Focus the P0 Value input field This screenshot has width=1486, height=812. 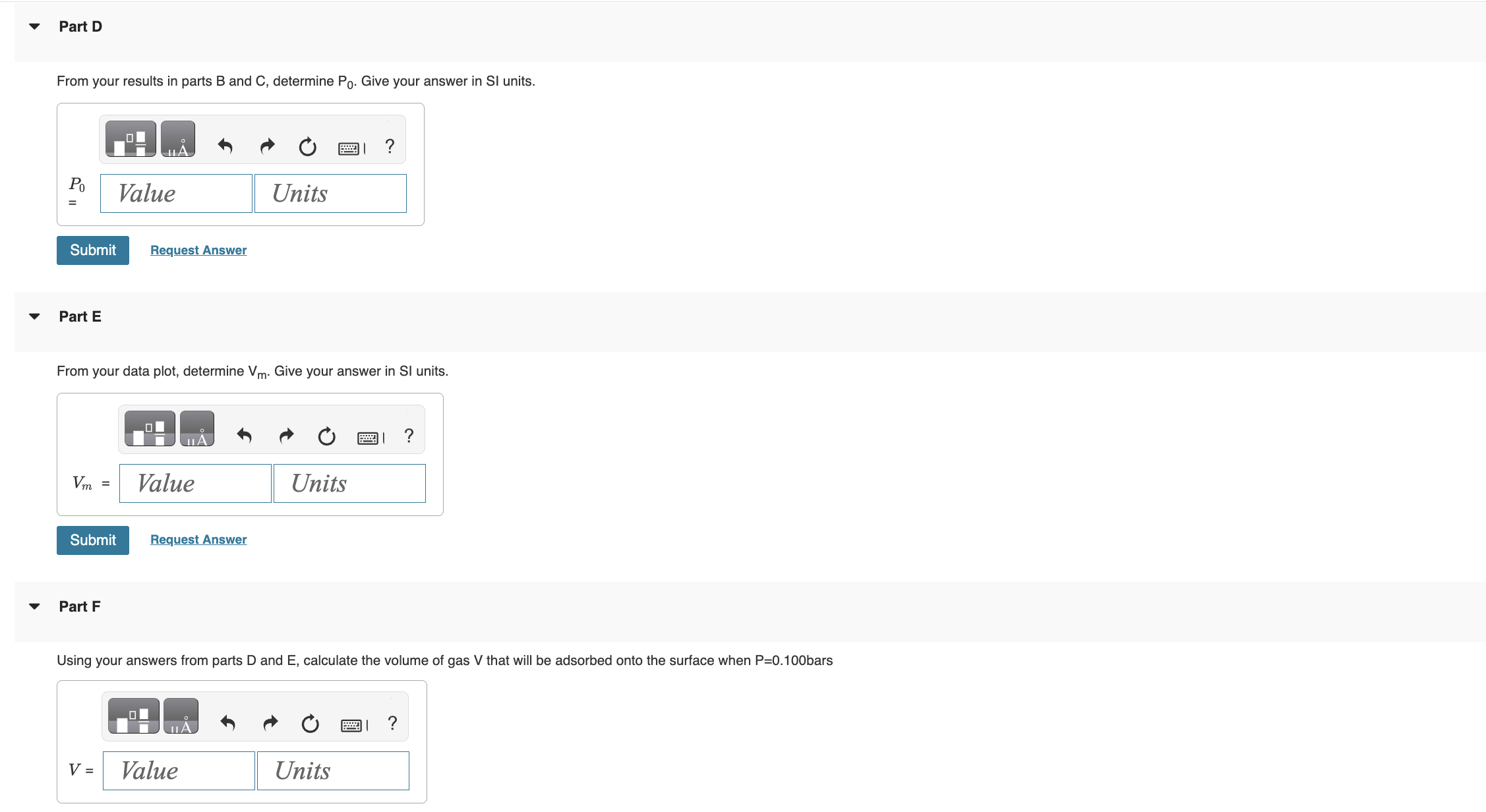click(x=176, y=194)
